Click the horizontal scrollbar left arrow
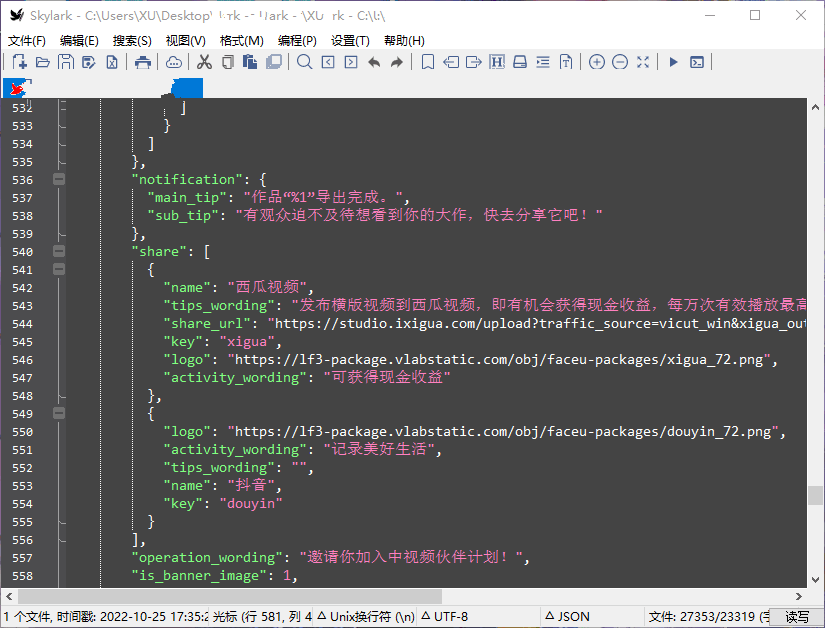825x628 pixels. tap(9, 596)
